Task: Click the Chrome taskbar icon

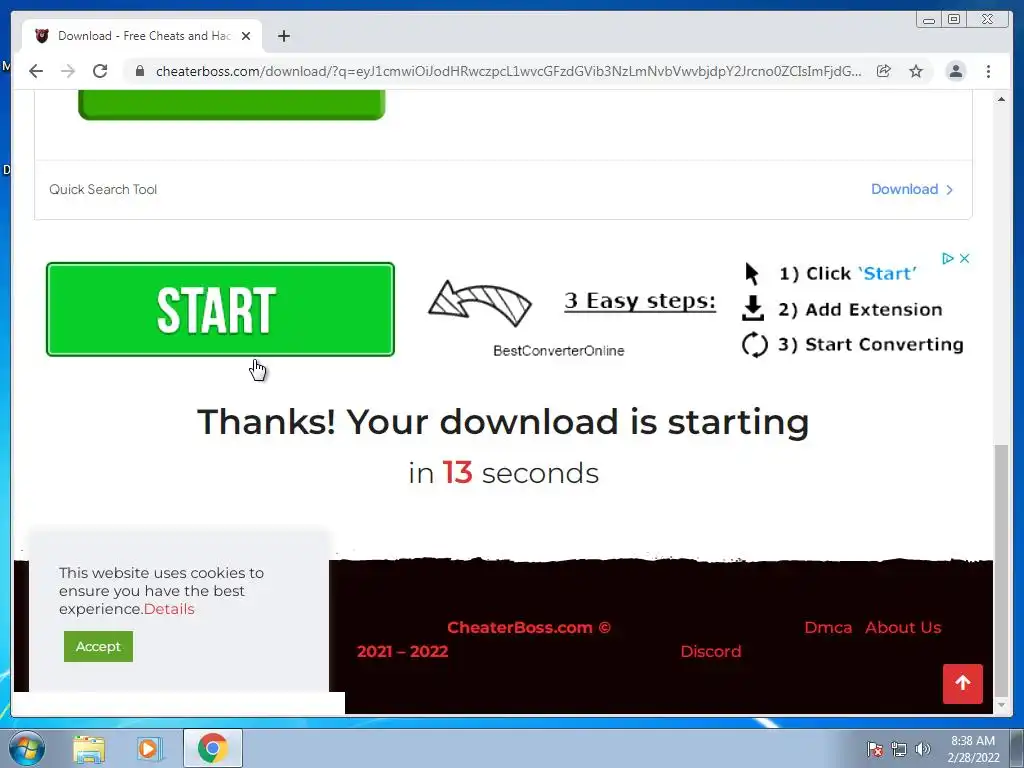Action: coord(213,748)
